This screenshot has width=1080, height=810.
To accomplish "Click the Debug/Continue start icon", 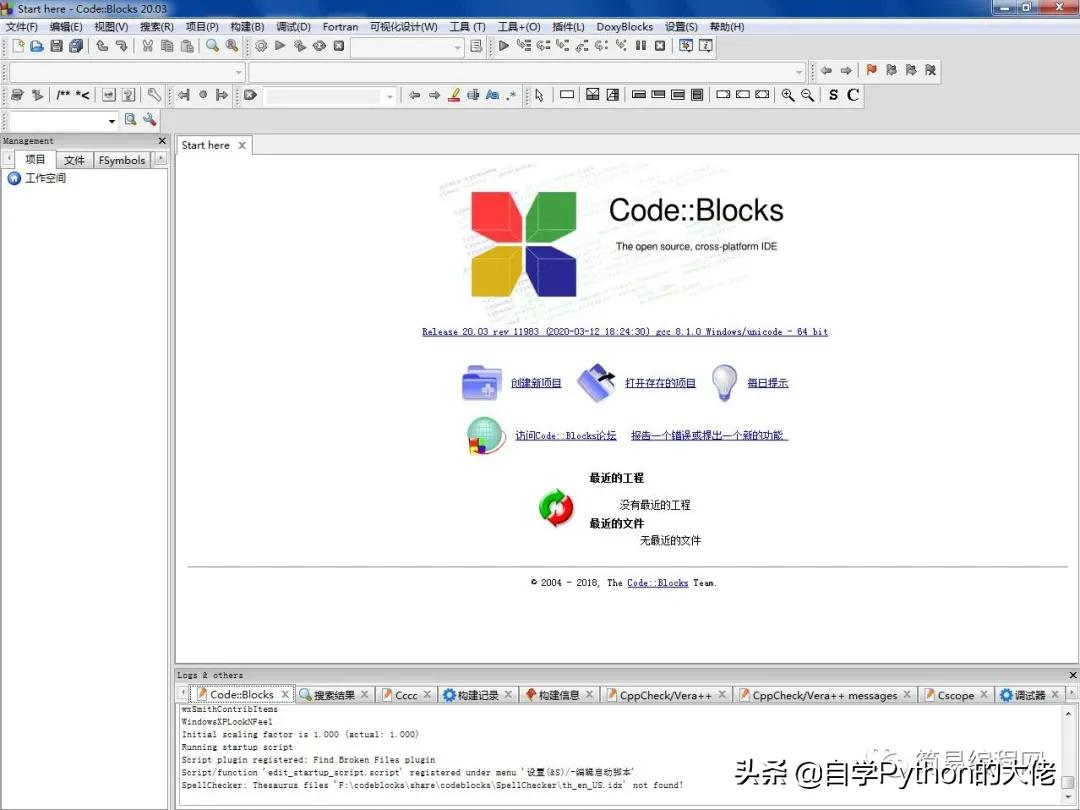I will [x=503, y=45].
